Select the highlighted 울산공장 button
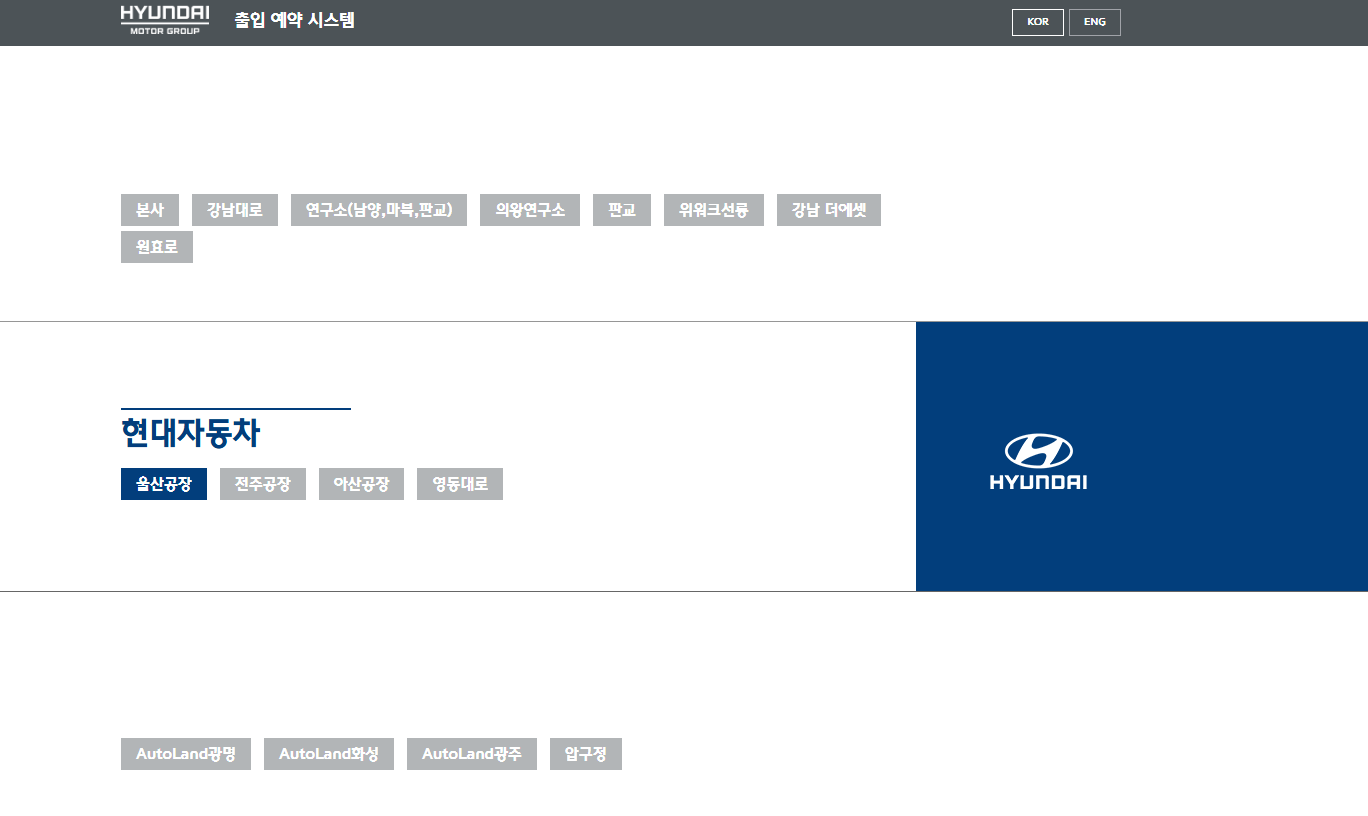Image resolution: width=1368 pixels, height=816 pixels. (164, 484)
